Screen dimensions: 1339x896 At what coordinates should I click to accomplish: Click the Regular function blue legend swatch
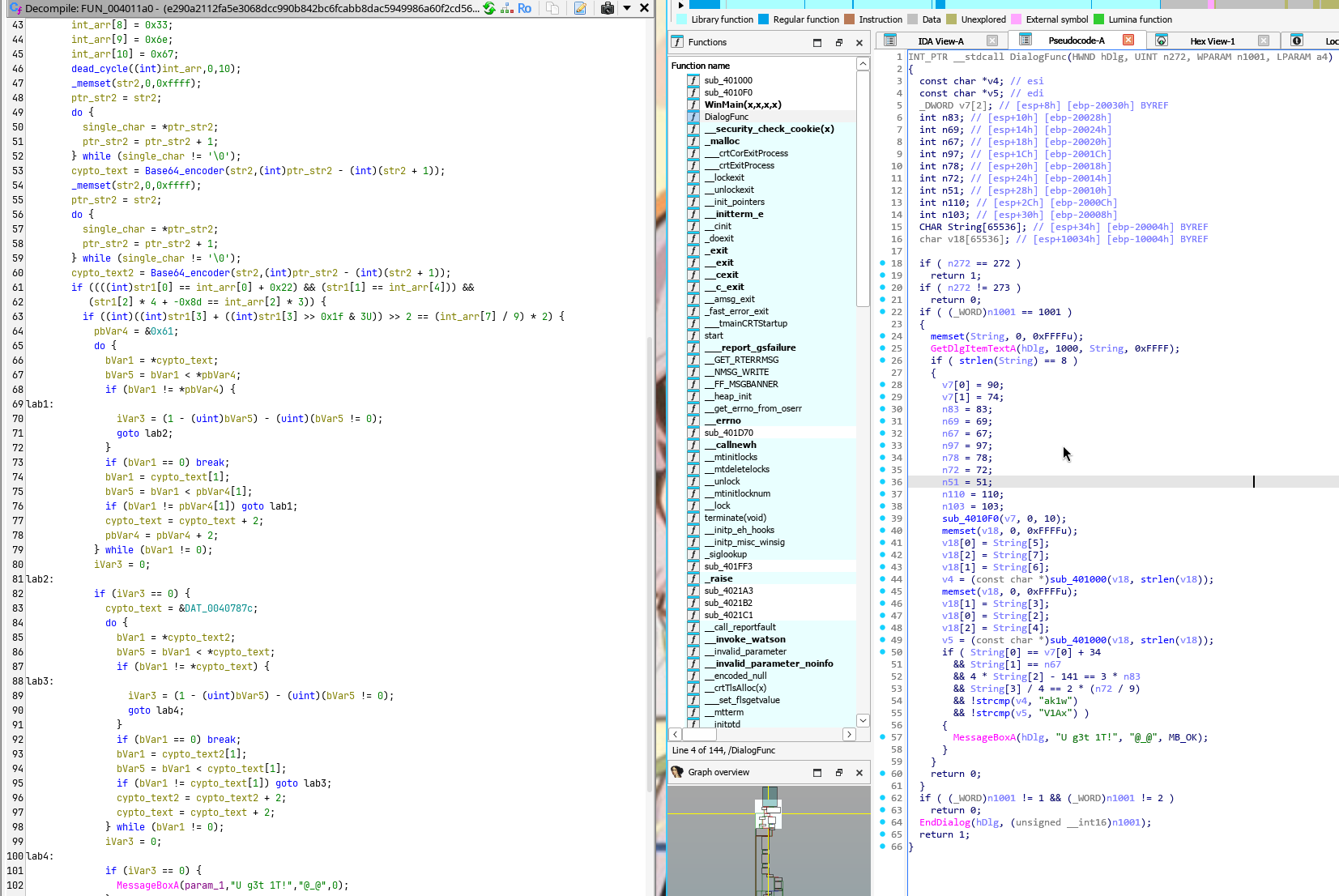click(764, 19)
